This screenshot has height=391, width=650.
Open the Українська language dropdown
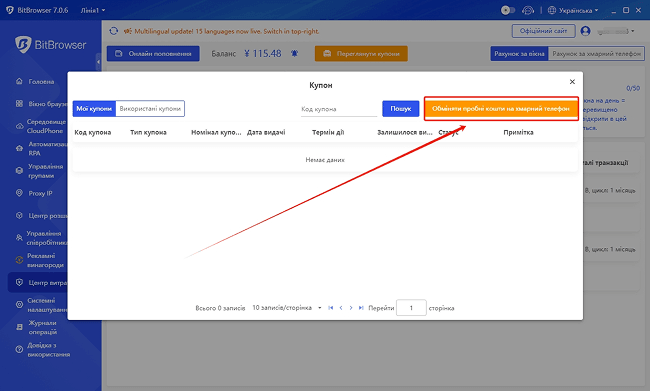[x=573, y=10]
